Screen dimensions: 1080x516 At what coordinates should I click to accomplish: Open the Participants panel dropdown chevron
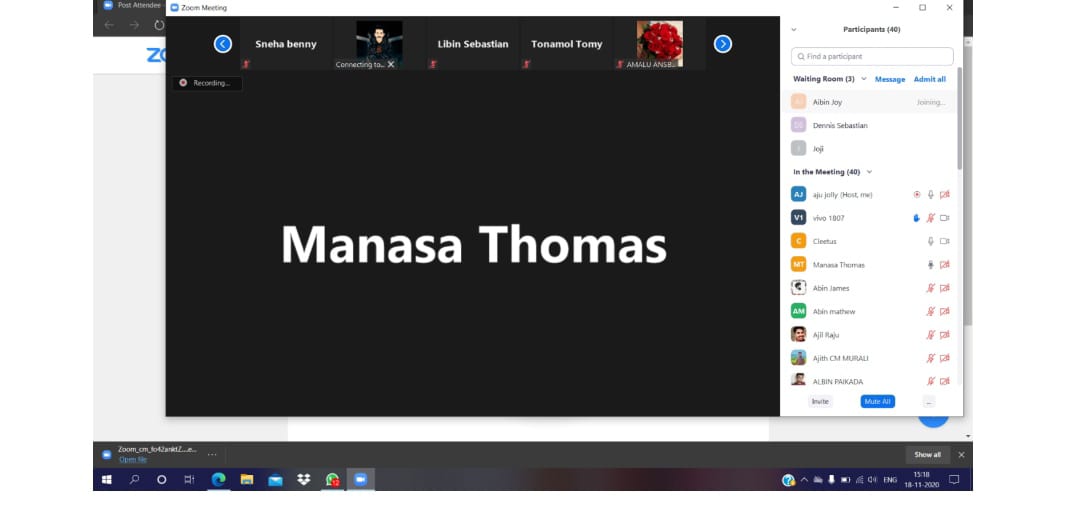[794, 30]
